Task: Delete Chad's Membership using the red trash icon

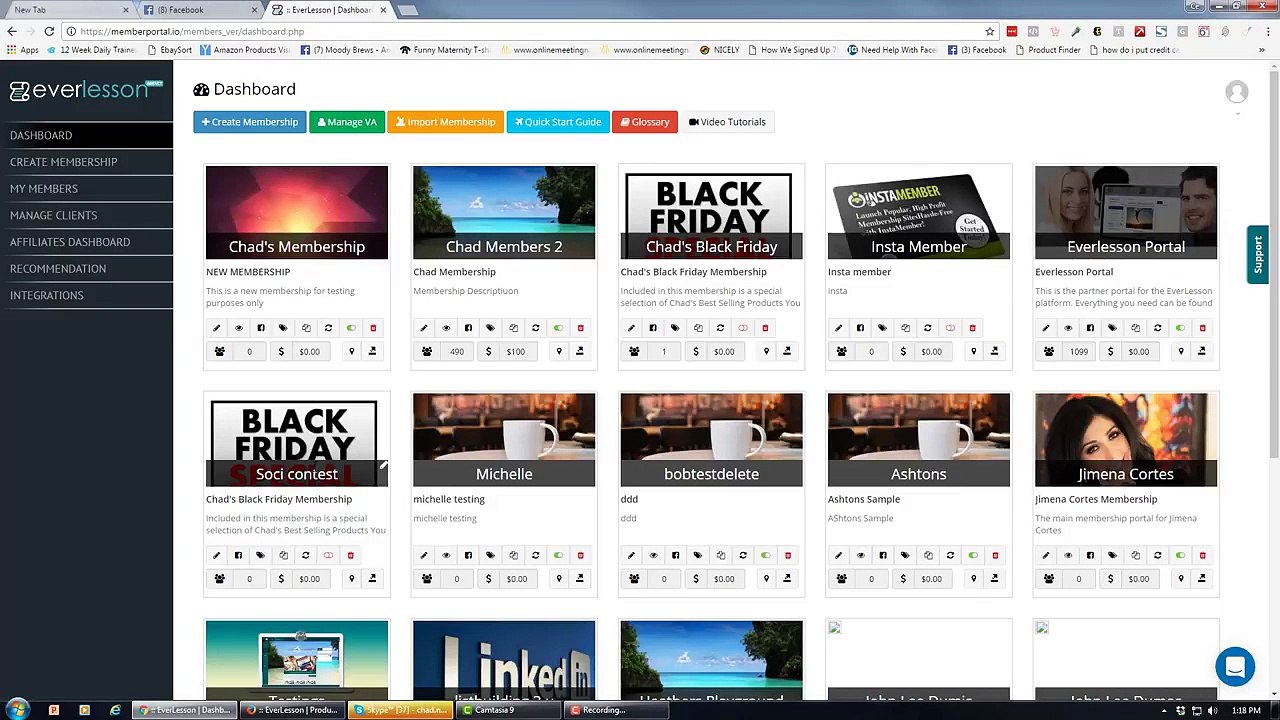Action: pyautogui.click(x=373, y=328)
